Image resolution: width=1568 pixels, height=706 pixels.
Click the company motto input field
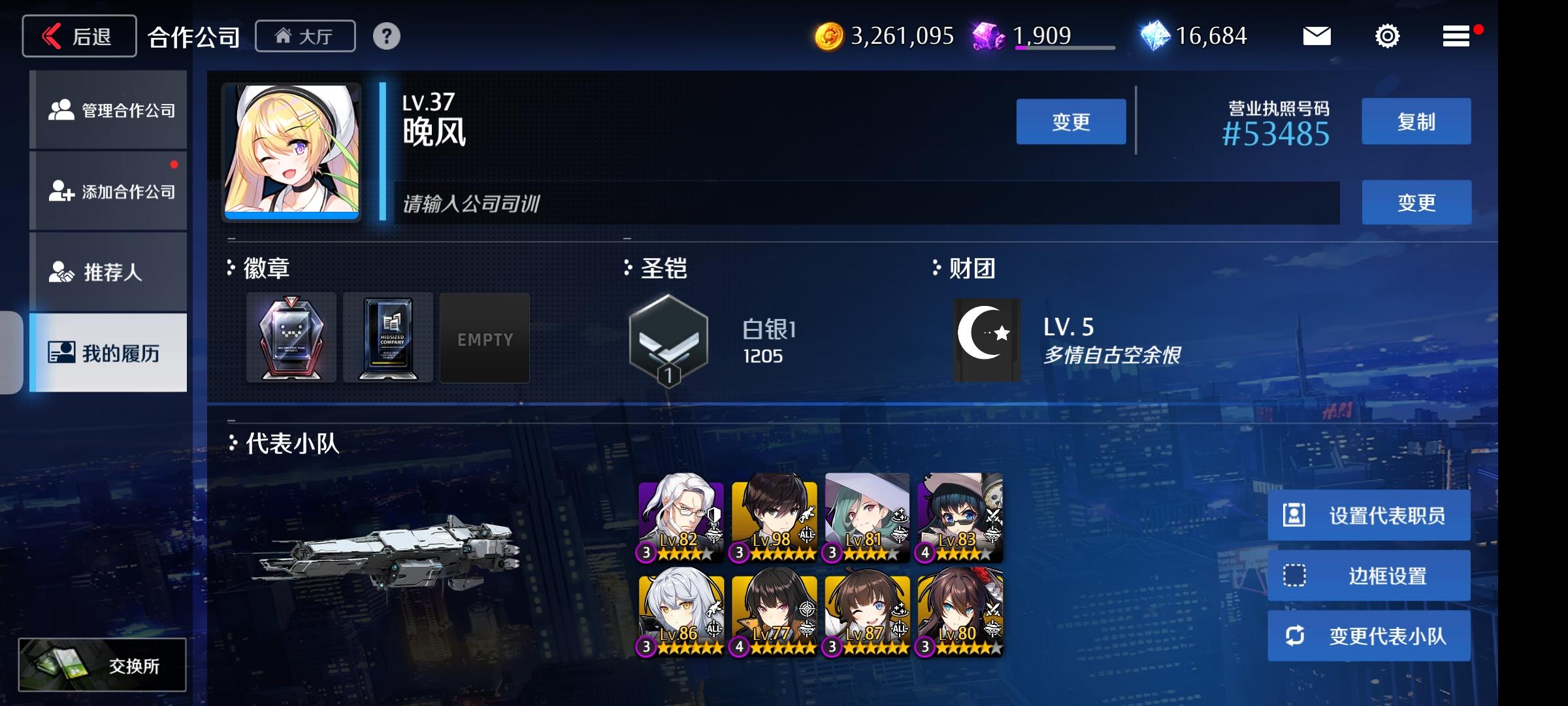(867, 203)
